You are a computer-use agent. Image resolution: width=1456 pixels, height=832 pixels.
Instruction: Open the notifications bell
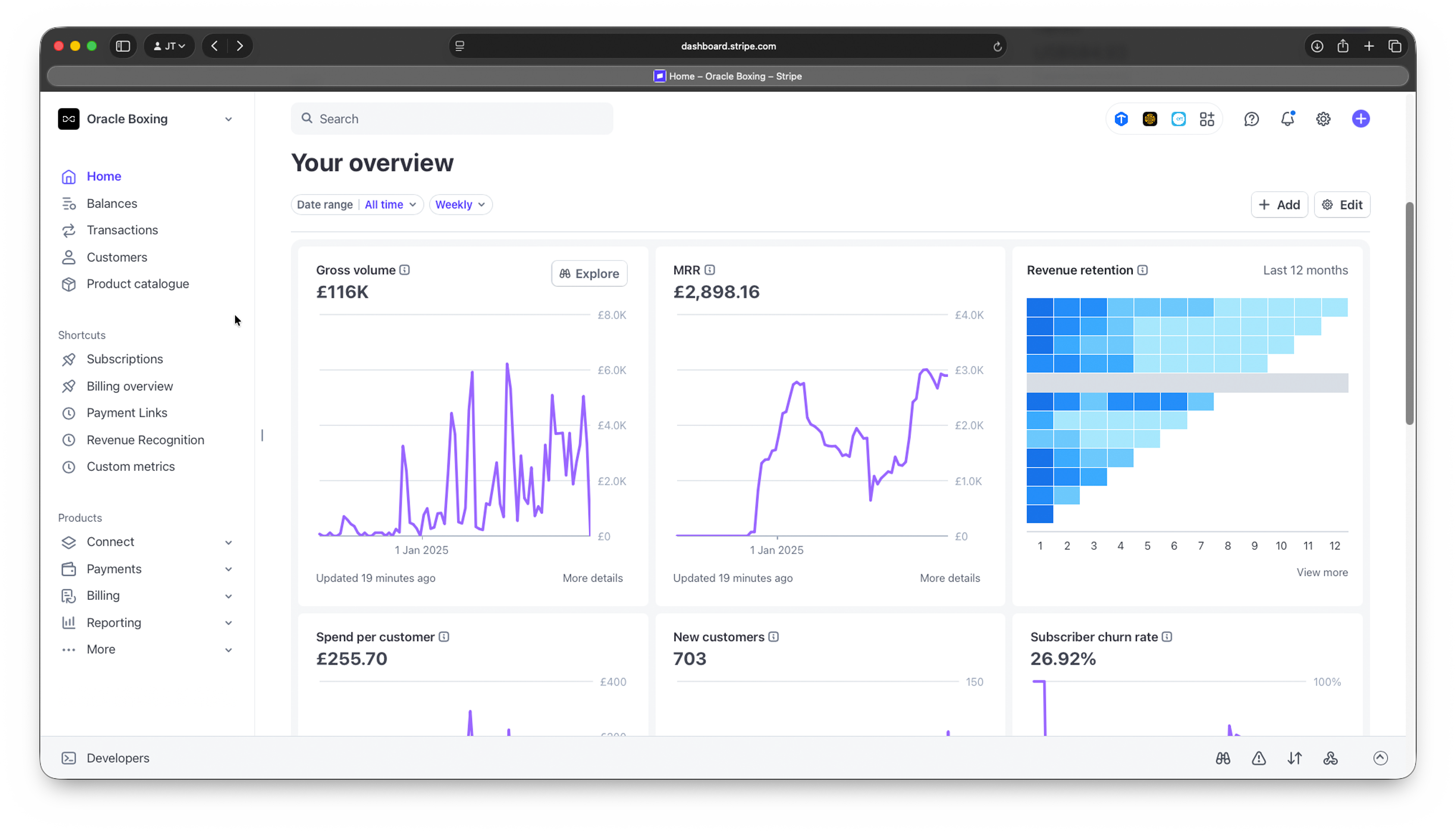[1288, 118]
